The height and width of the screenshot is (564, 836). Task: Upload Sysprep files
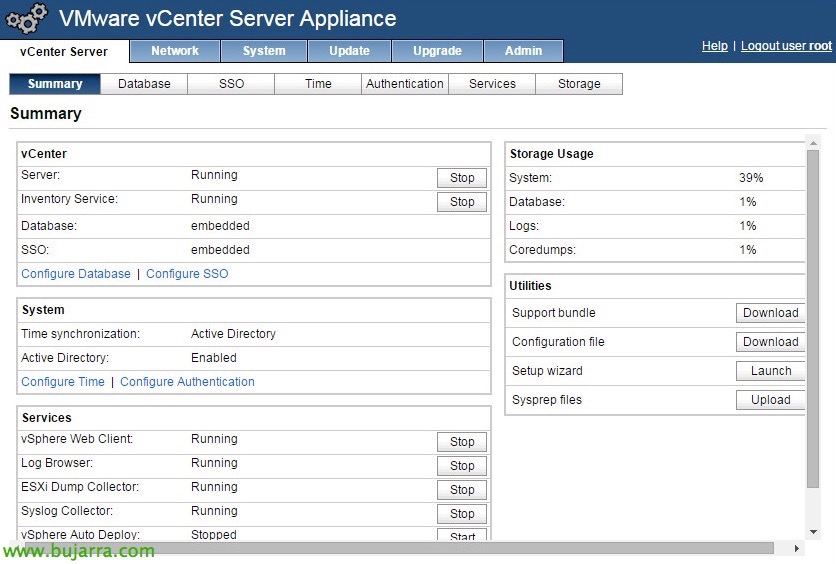770,400
